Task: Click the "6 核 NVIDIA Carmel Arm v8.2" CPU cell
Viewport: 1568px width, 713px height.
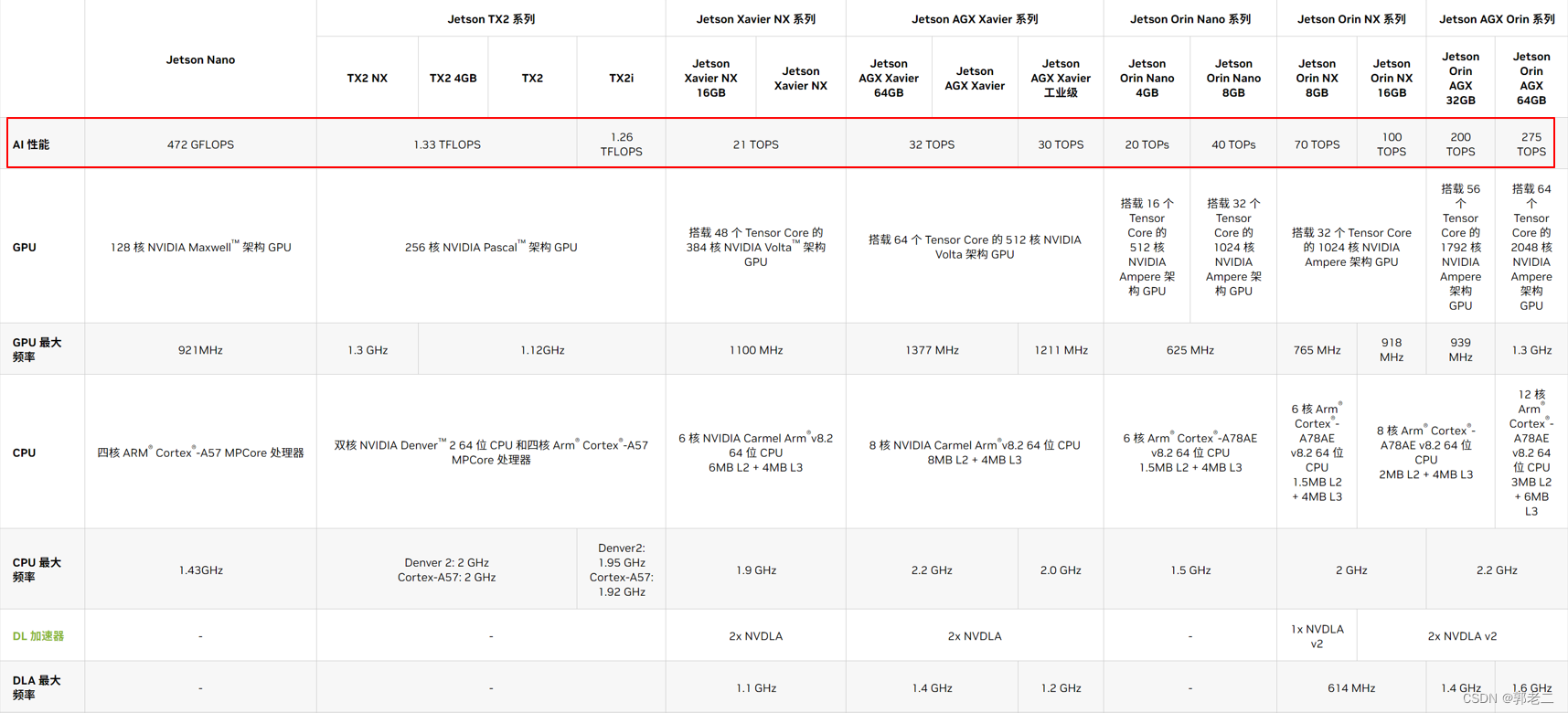Action: [756, 452]
